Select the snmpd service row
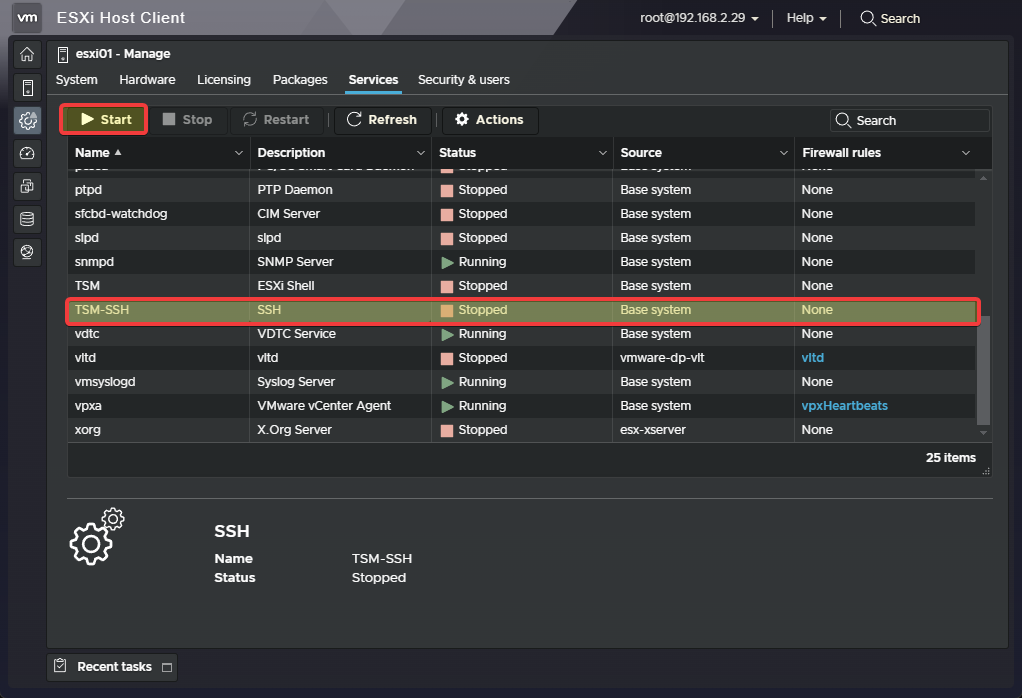The image size is (1022, 698). click(x=521, y=262)
